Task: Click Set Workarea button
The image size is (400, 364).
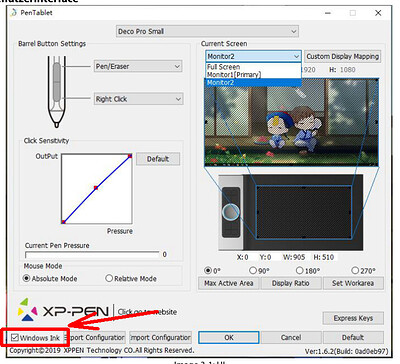Action: (x=353, y=283)
